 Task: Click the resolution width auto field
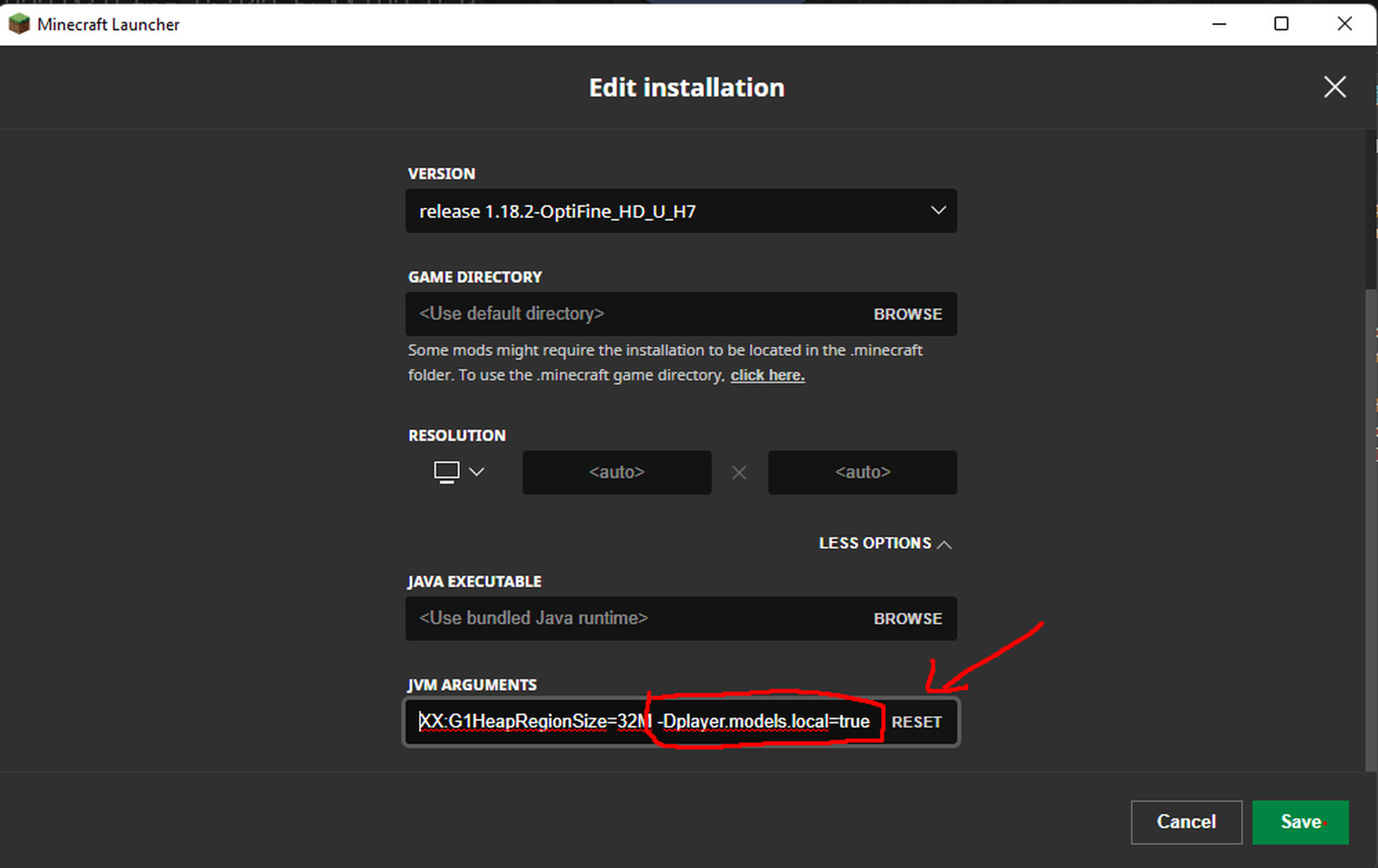click(x=617, y=473)
